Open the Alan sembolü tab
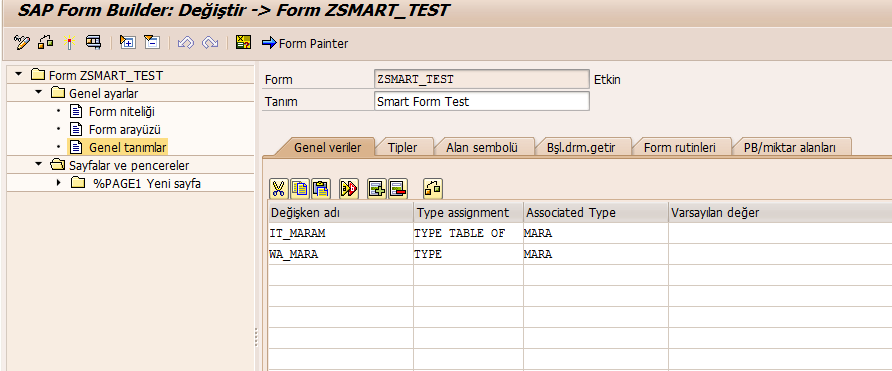 [x=481, y=147]
